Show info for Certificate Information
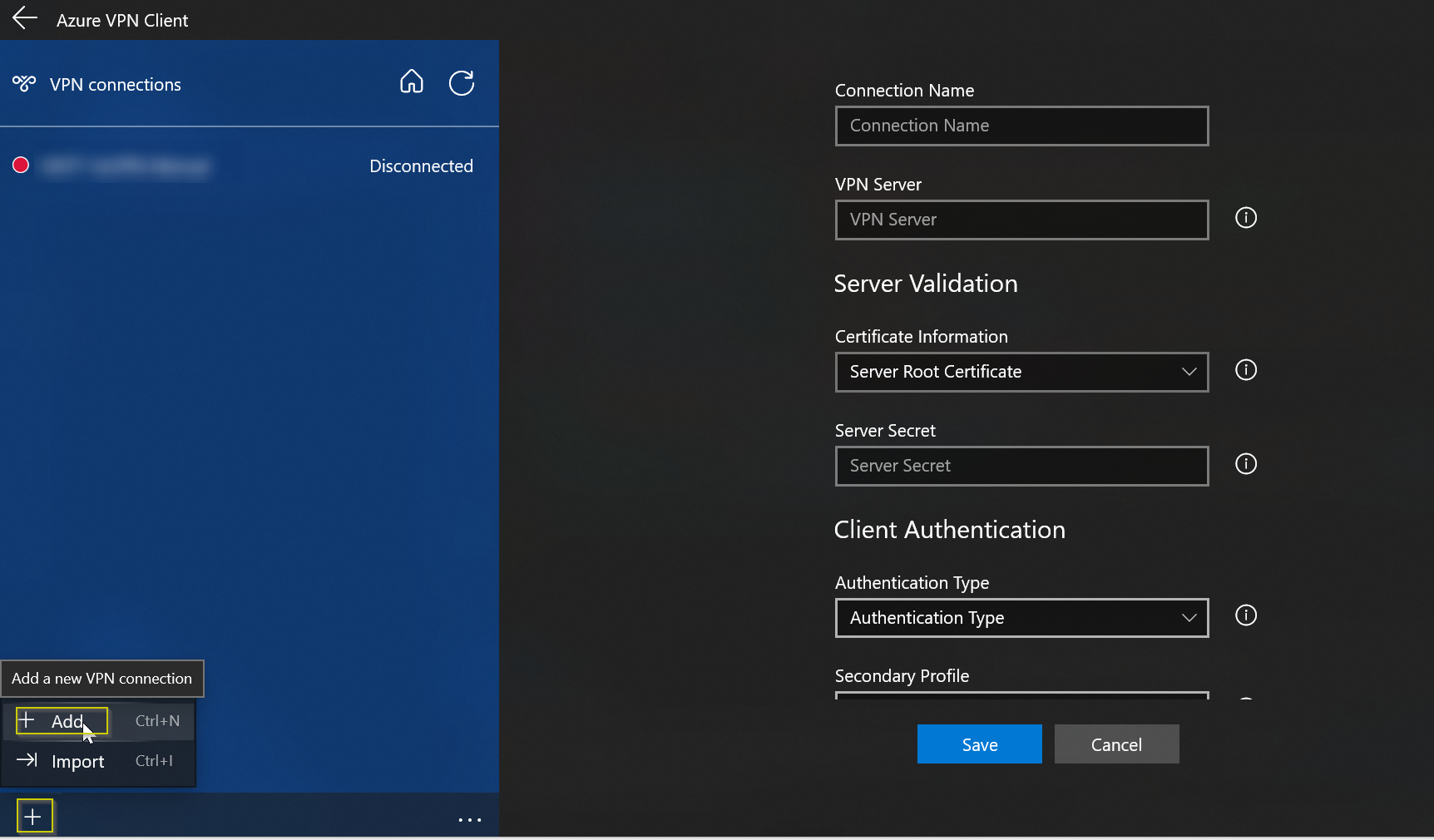 click(1246, 370)
